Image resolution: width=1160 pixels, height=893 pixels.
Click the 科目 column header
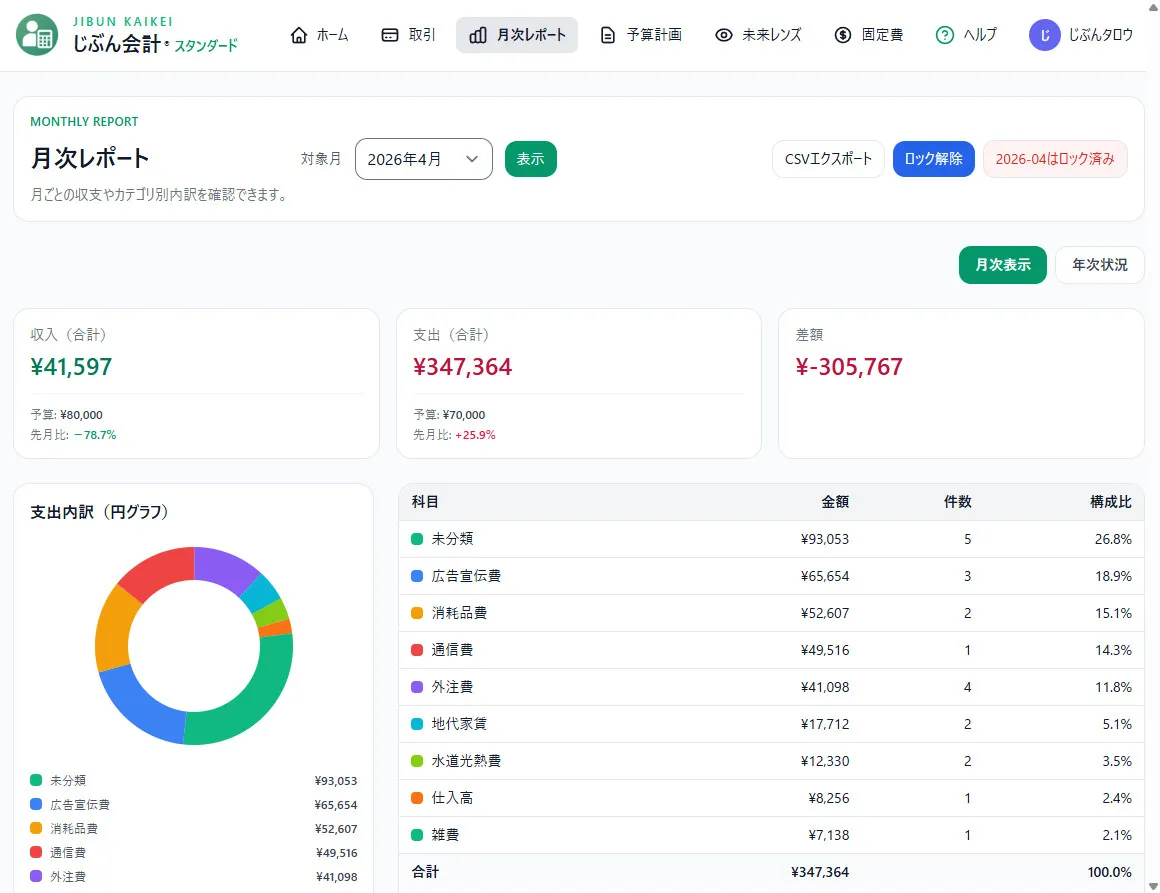[x=425, y=502]
